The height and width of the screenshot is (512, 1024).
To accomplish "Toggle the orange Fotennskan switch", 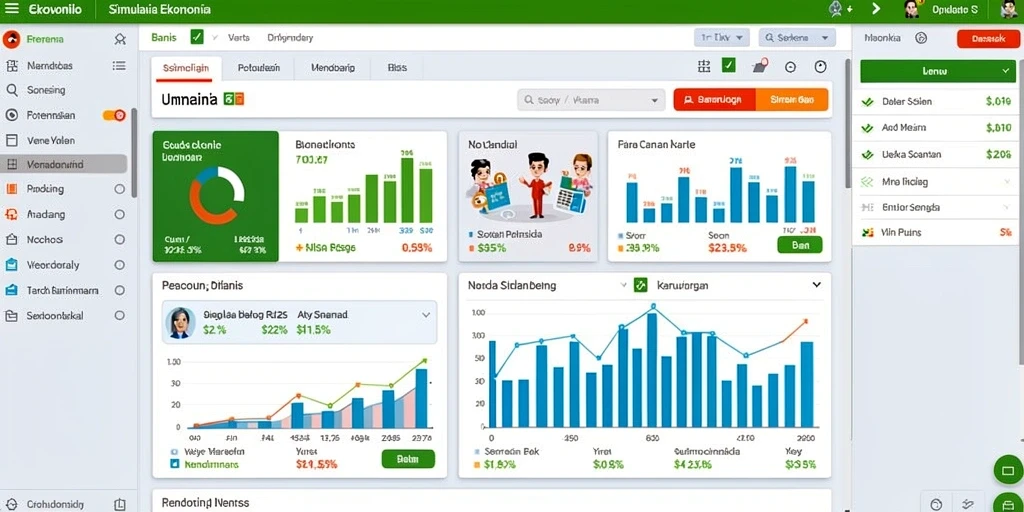I will click(114, 115).
